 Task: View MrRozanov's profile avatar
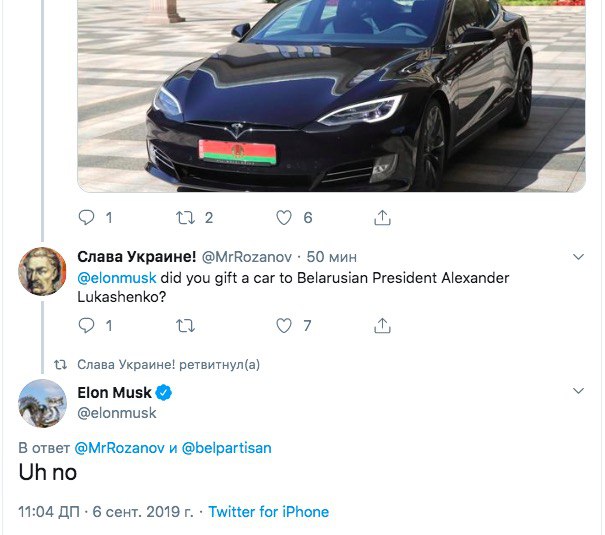click(42, 270)
